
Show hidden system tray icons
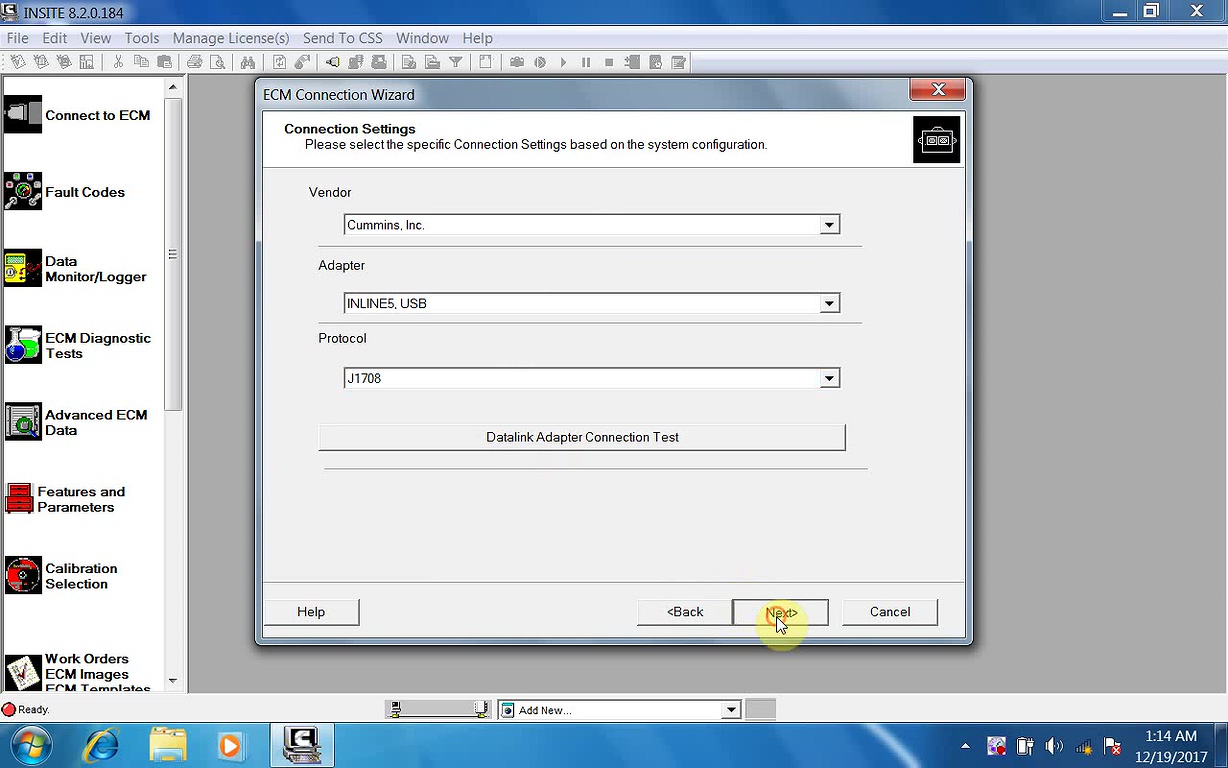pos(965,746)
